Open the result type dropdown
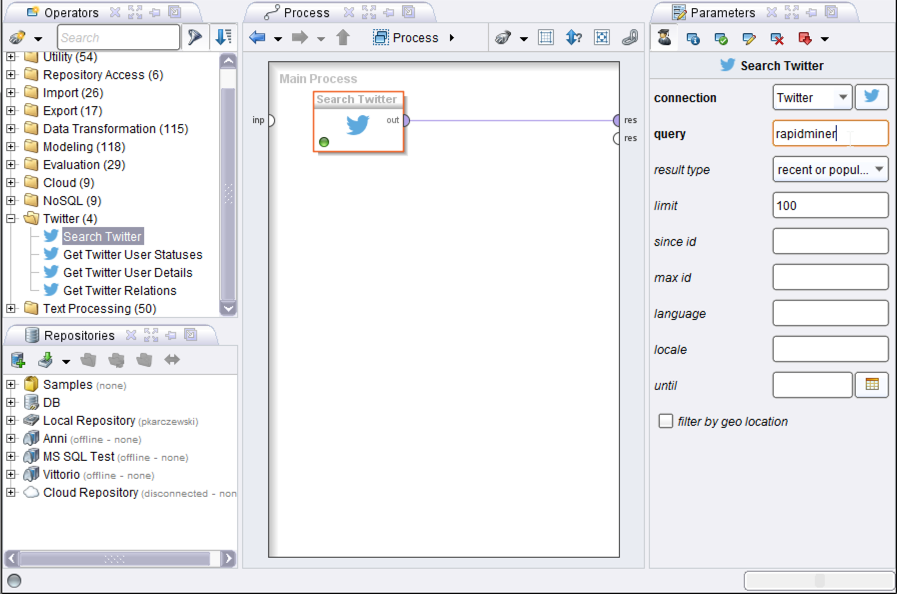The width and height of the screenshot is (897, 594). pos(830,170)
